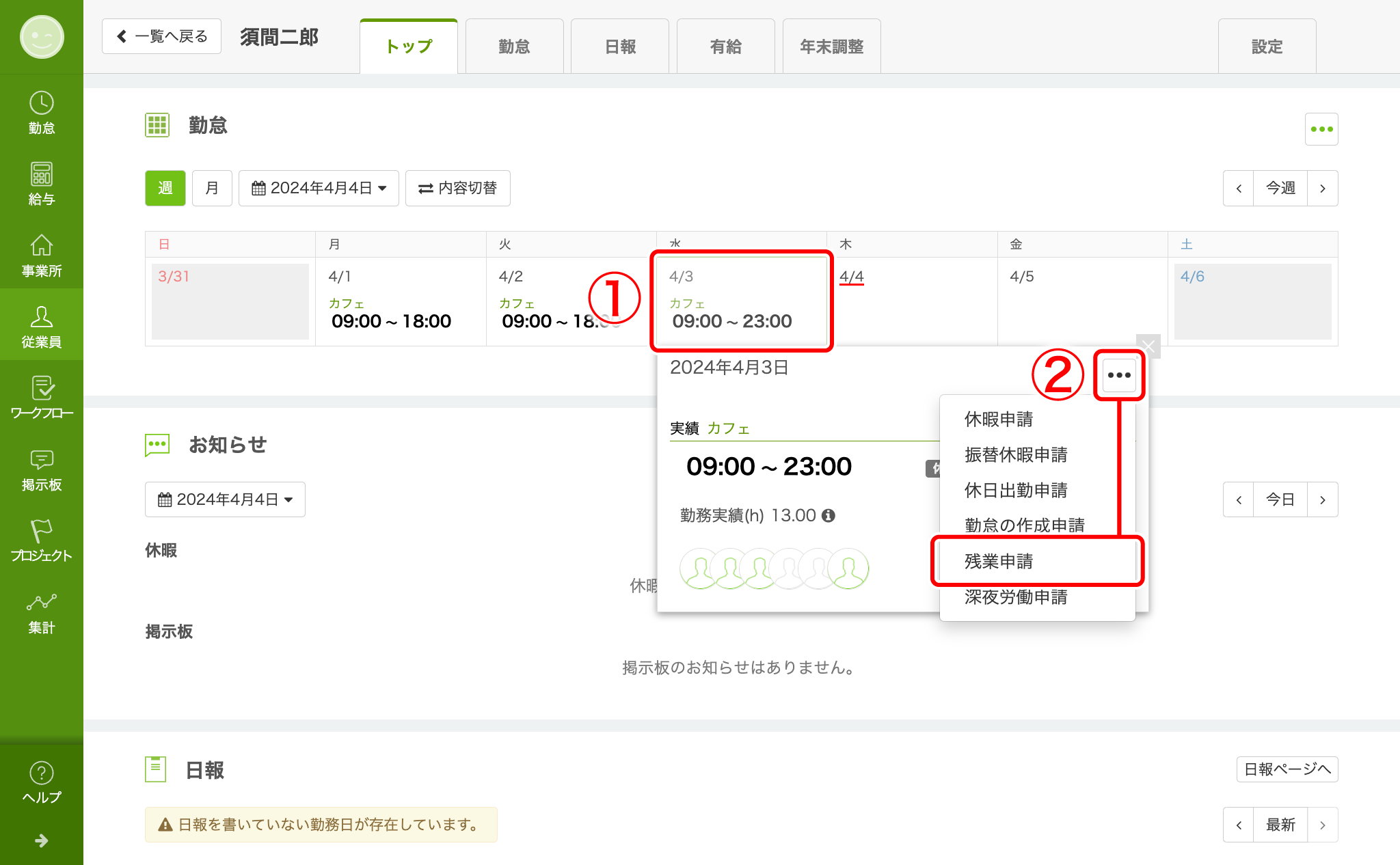Open the 集計 graph sidebar icon

click(x=42, y=612)
